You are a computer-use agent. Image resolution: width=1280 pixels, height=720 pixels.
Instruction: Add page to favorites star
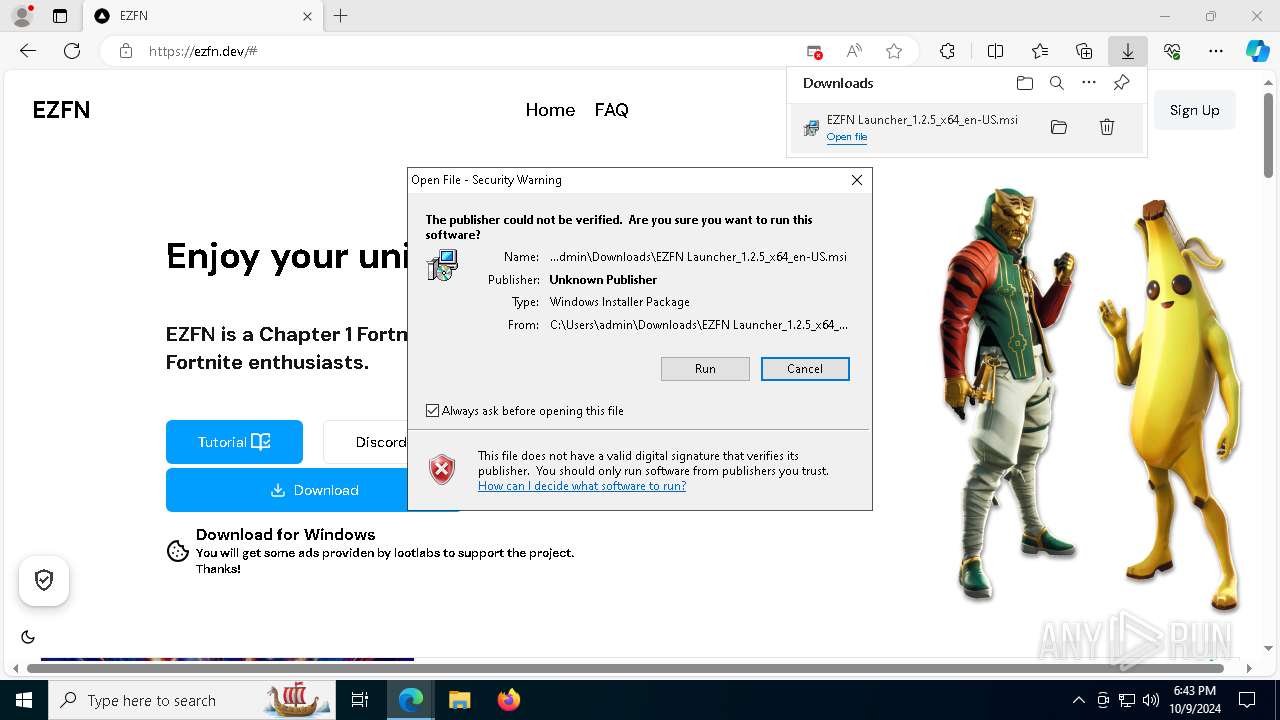(894, 51)
